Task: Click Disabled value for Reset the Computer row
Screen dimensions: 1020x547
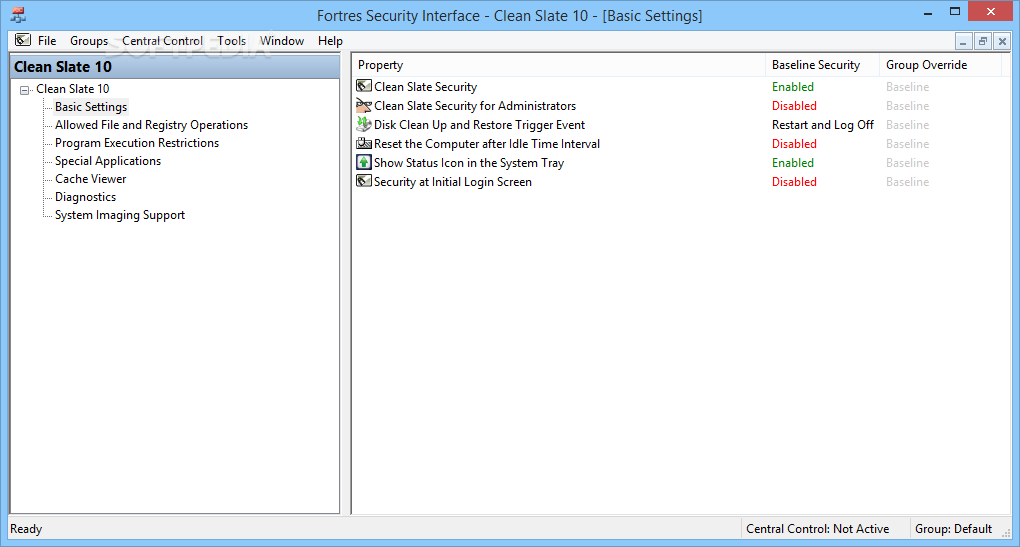Action: (x=794, y=144)
